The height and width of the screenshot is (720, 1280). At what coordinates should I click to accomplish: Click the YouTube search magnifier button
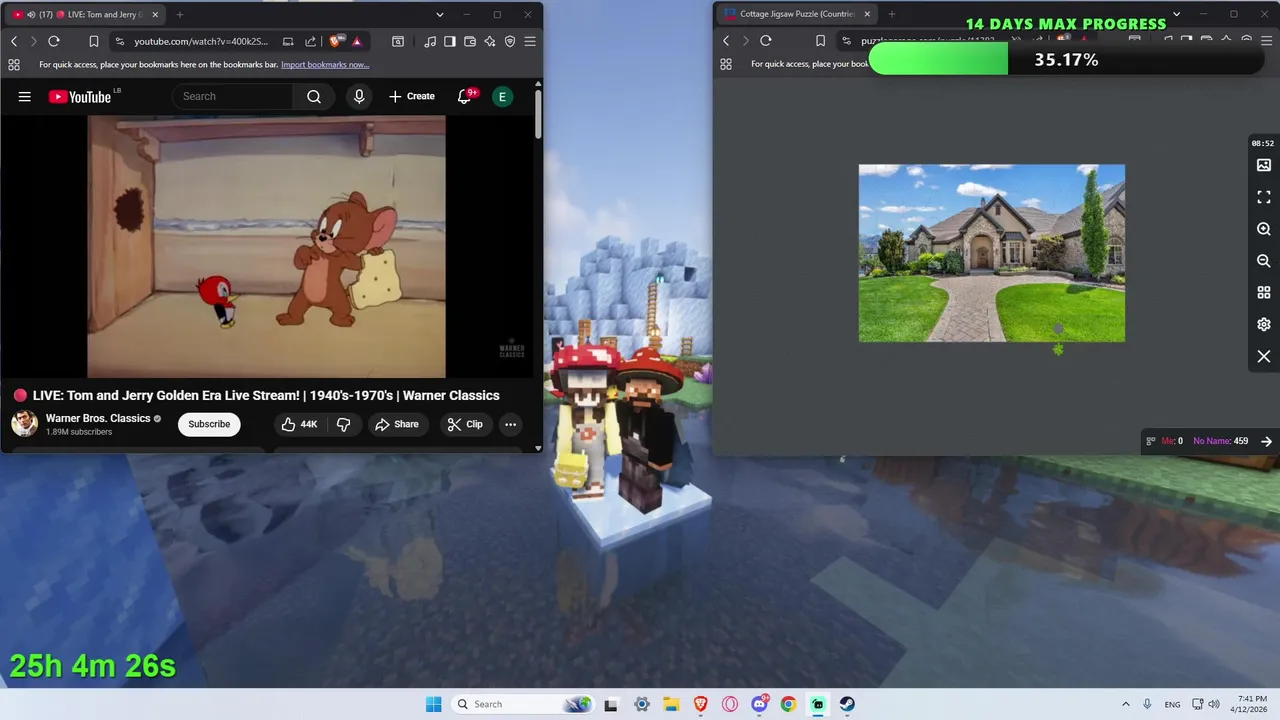[x=314, y=96]
